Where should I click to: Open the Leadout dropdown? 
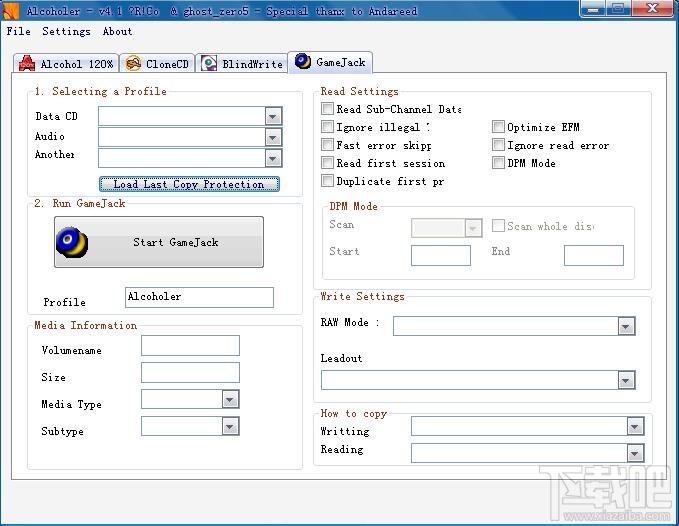pyautogui.click(x=626, y=381)
